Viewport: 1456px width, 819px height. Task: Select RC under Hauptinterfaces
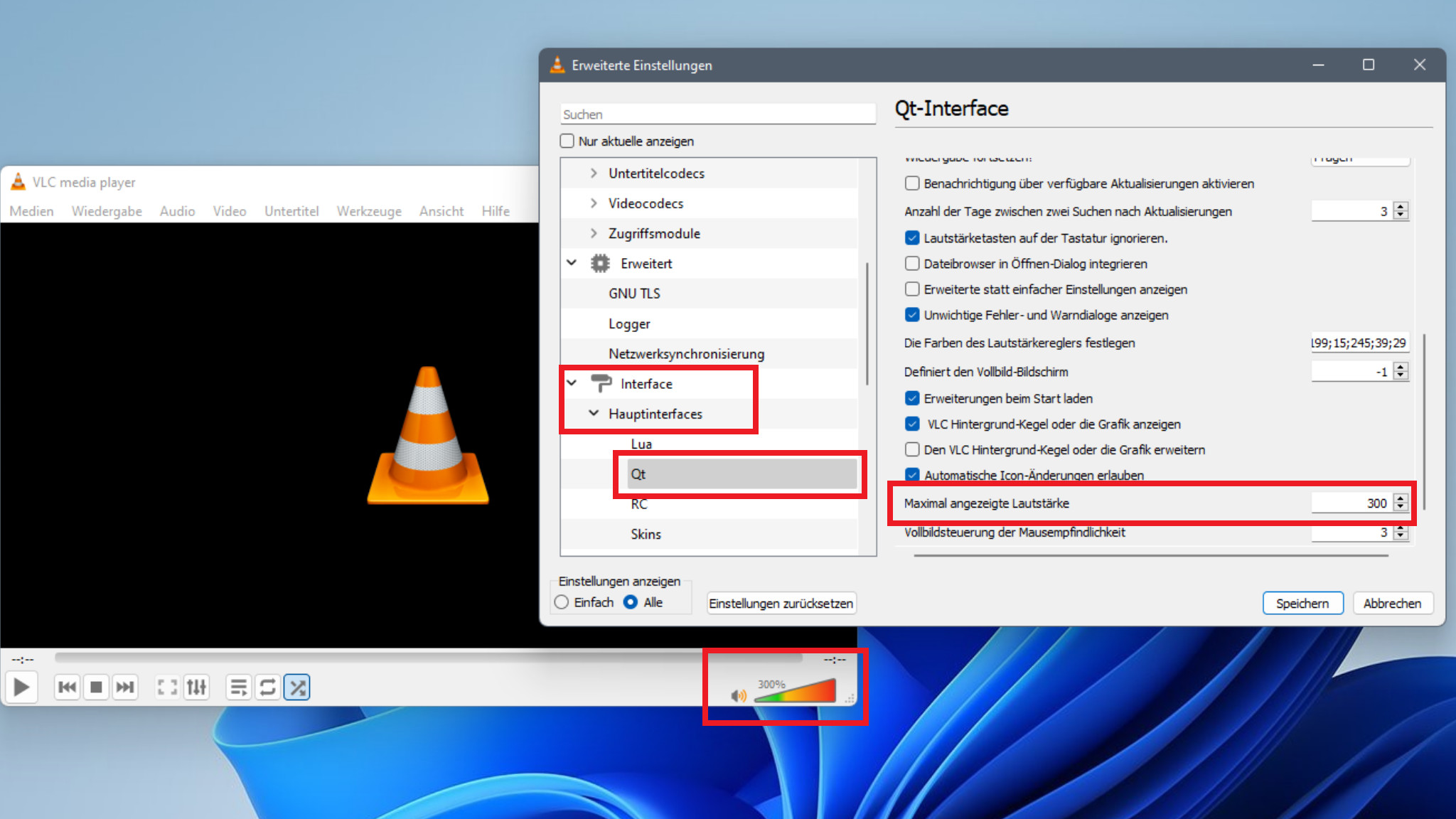pos(639,504)
